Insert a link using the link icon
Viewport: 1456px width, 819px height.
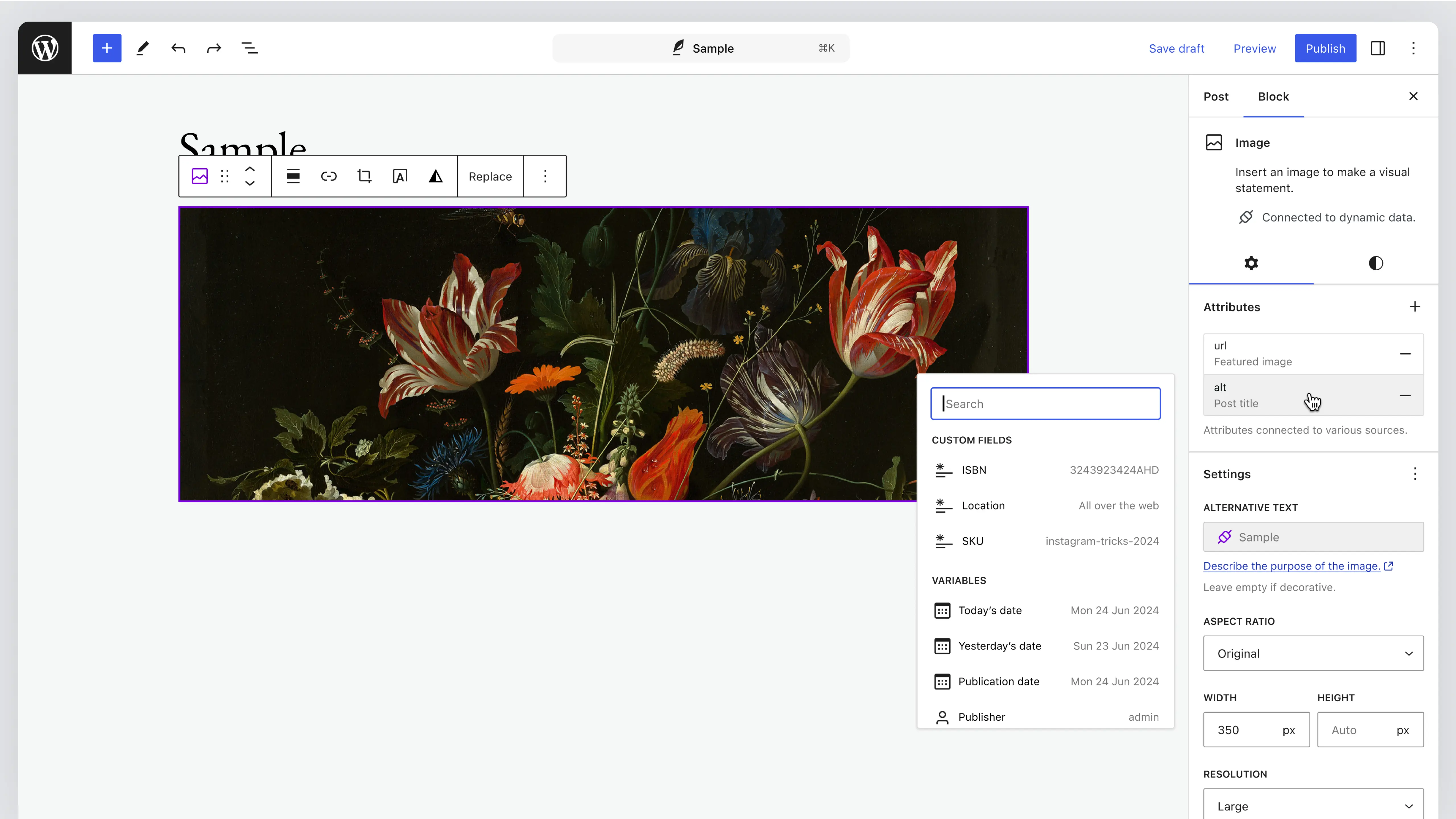[x=328, y=176]
